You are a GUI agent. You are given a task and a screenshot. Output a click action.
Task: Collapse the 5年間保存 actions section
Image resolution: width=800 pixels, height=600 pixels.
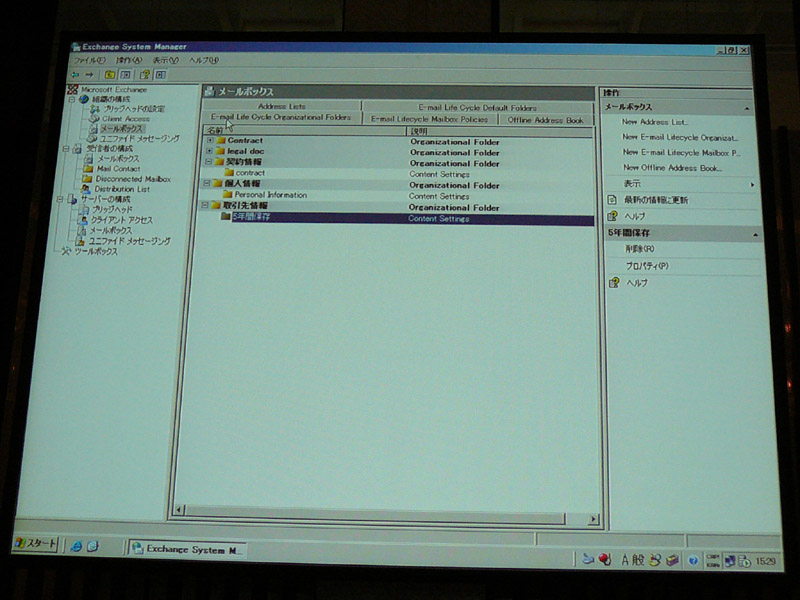[755, 235]
